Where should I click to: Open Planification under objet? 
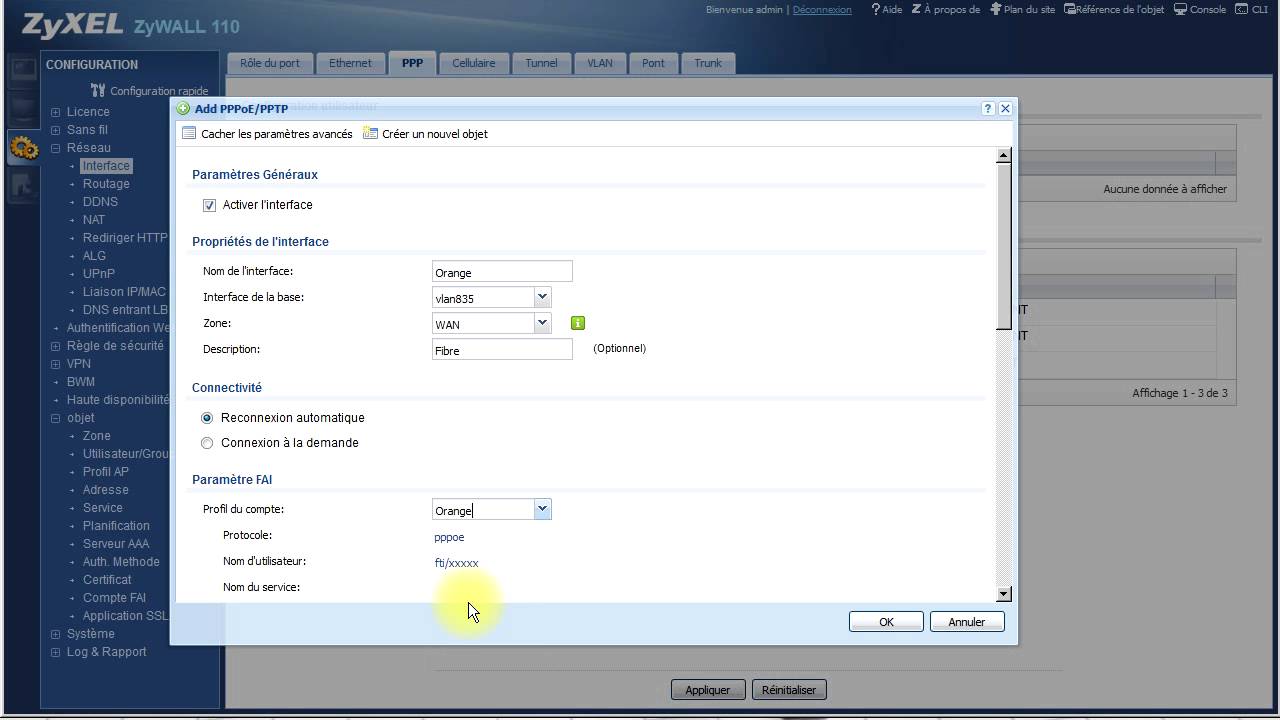(116, 526)
